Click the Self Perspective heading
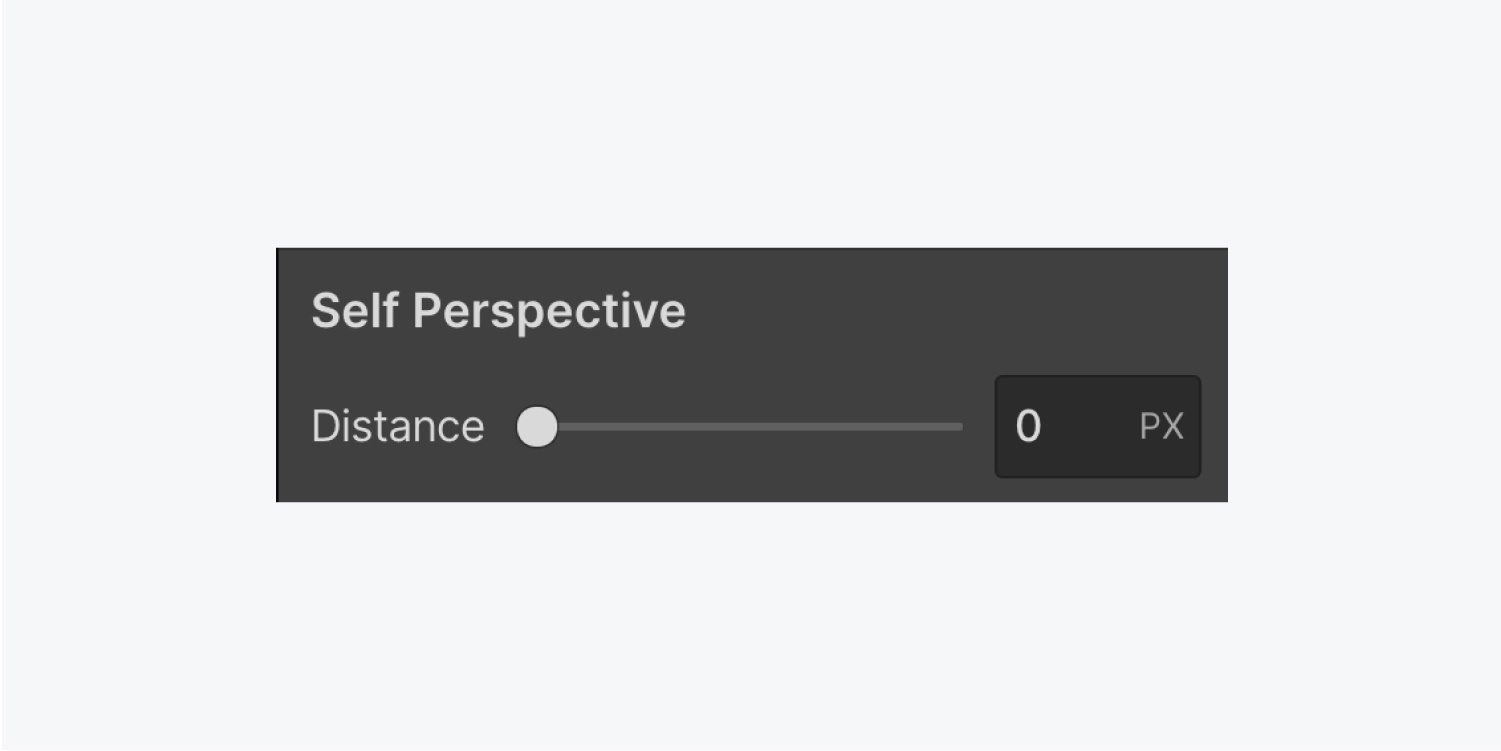 point(498,311)
